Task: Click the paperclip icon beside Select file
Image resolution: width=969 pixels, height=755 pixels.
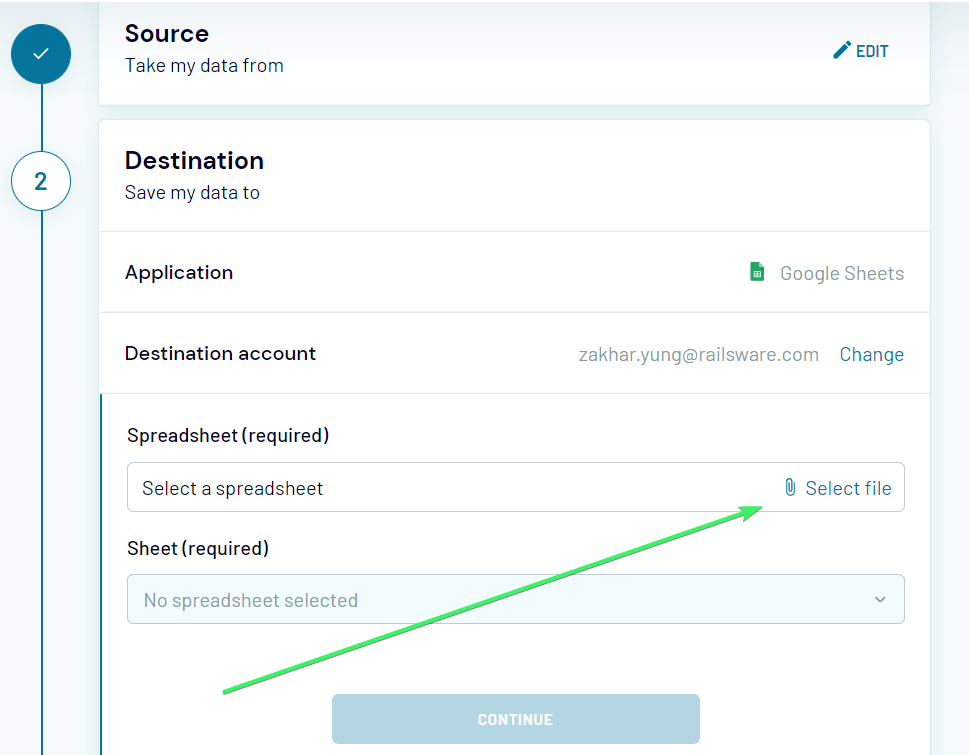Action: (790, 487)
